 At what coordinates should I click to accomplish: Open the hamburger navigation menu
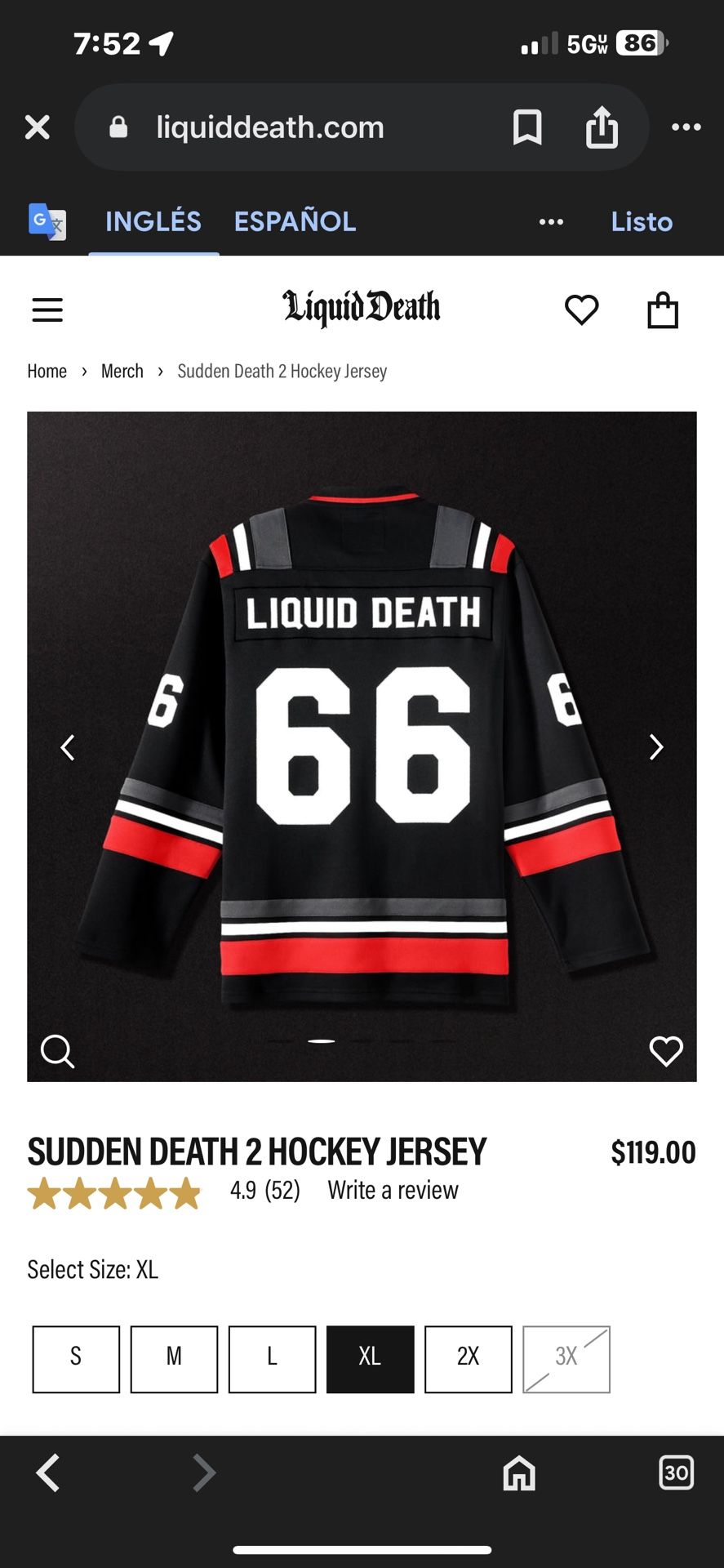tap(47, 310)
